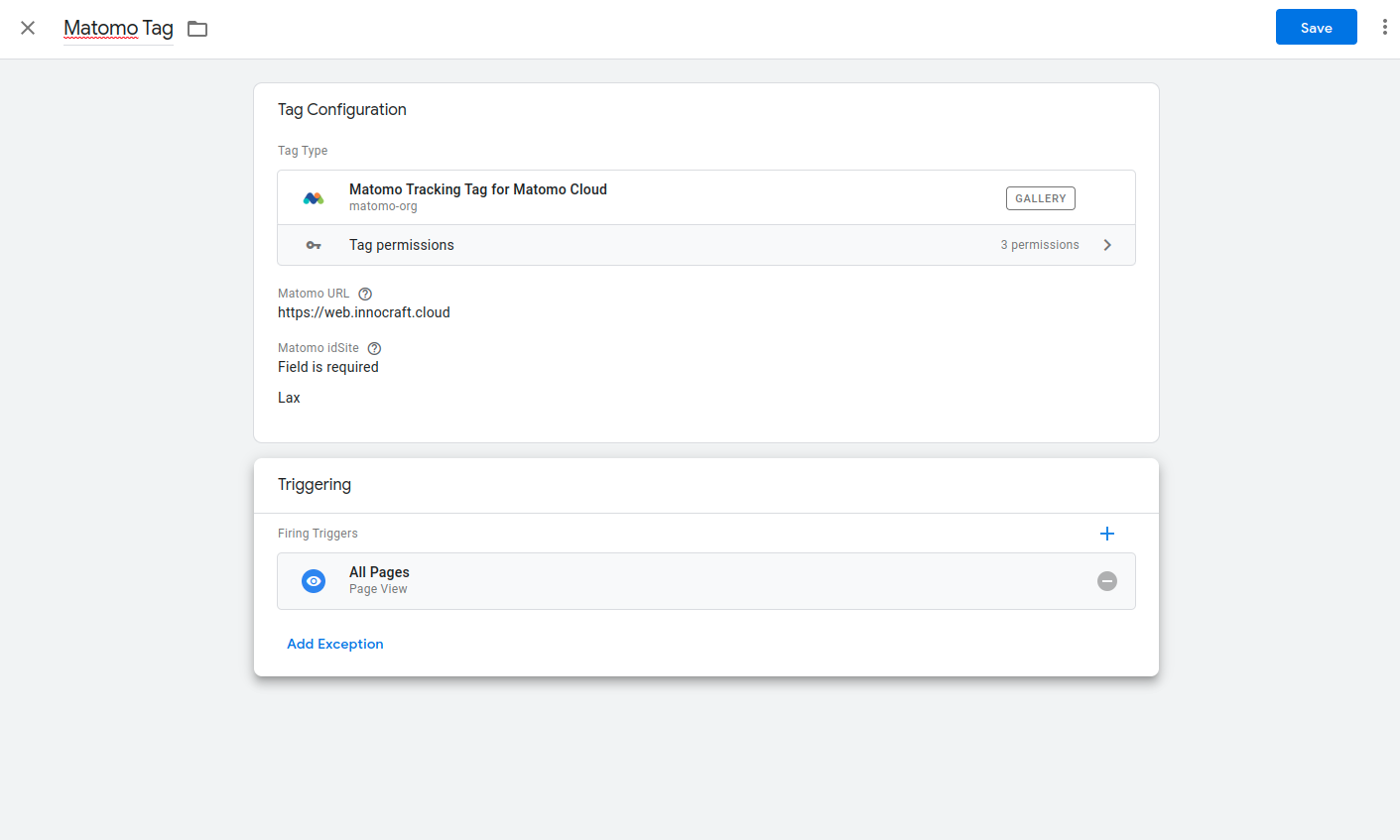Click the 3 permissions label
This screenshot has height=840, width=1400.
[x=1039, y=245]
